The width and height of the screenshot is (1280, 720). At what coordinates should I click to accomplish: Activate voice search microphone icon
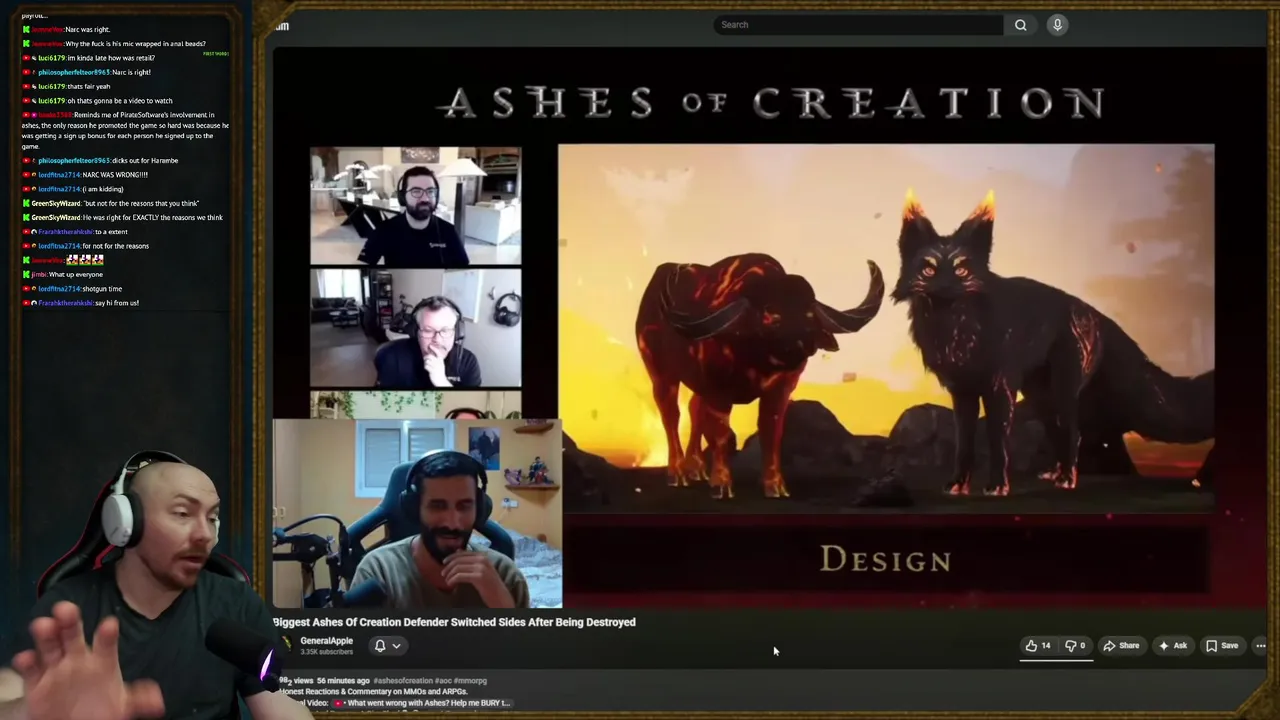[x=1057, y=25]
